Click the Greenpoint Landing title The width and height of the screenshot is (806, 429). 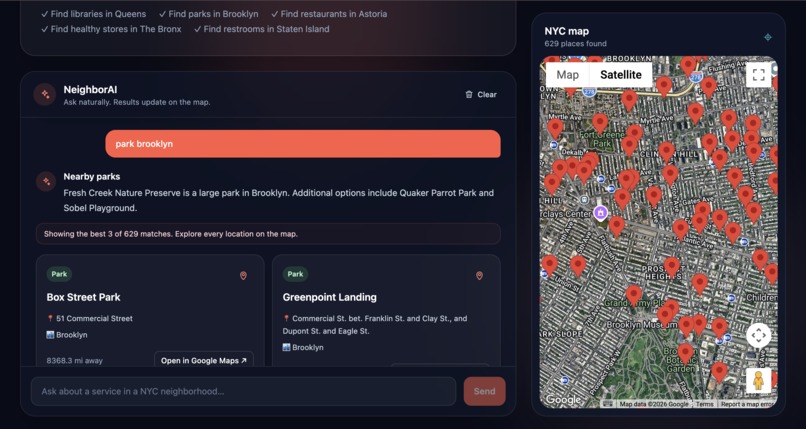(329, 297)
